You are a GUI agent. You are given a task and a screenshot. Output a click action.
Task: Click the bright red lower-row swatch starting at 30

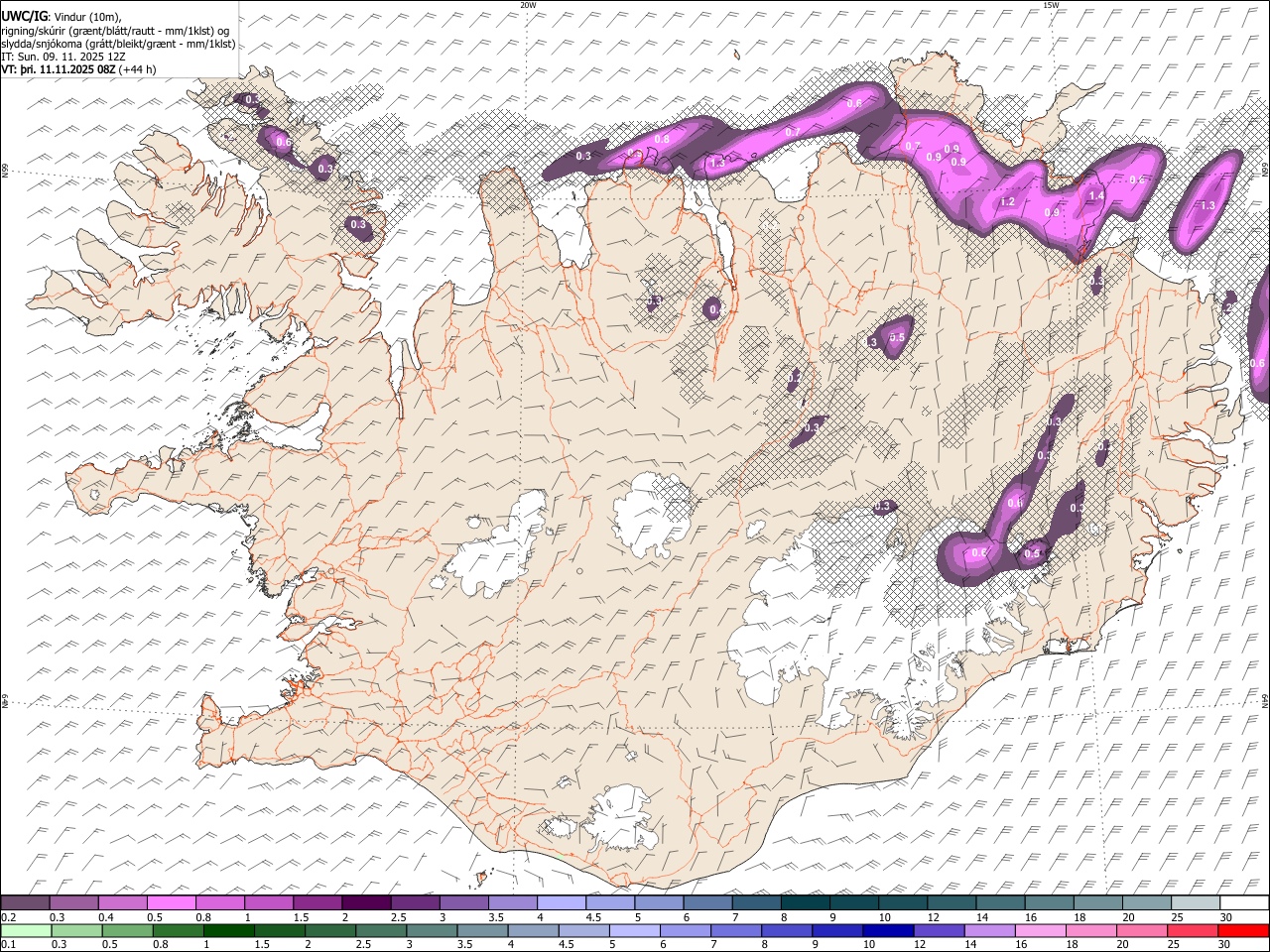pos(1242,930)
